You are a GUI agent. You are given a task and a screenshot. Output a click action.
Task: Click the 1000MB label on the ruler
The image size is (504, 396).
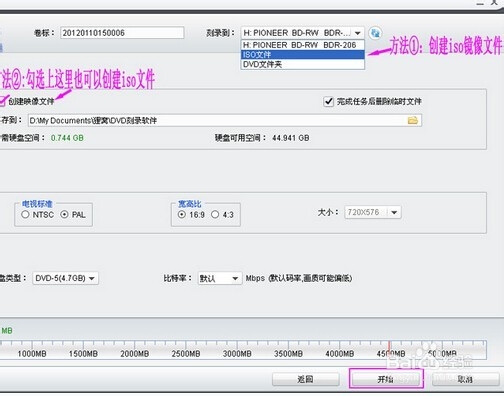(x=32, y=354)
